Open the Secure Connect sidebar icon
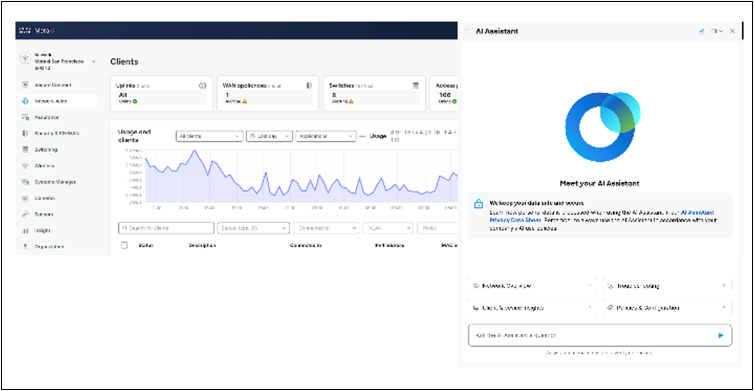 tap(25, 85)
